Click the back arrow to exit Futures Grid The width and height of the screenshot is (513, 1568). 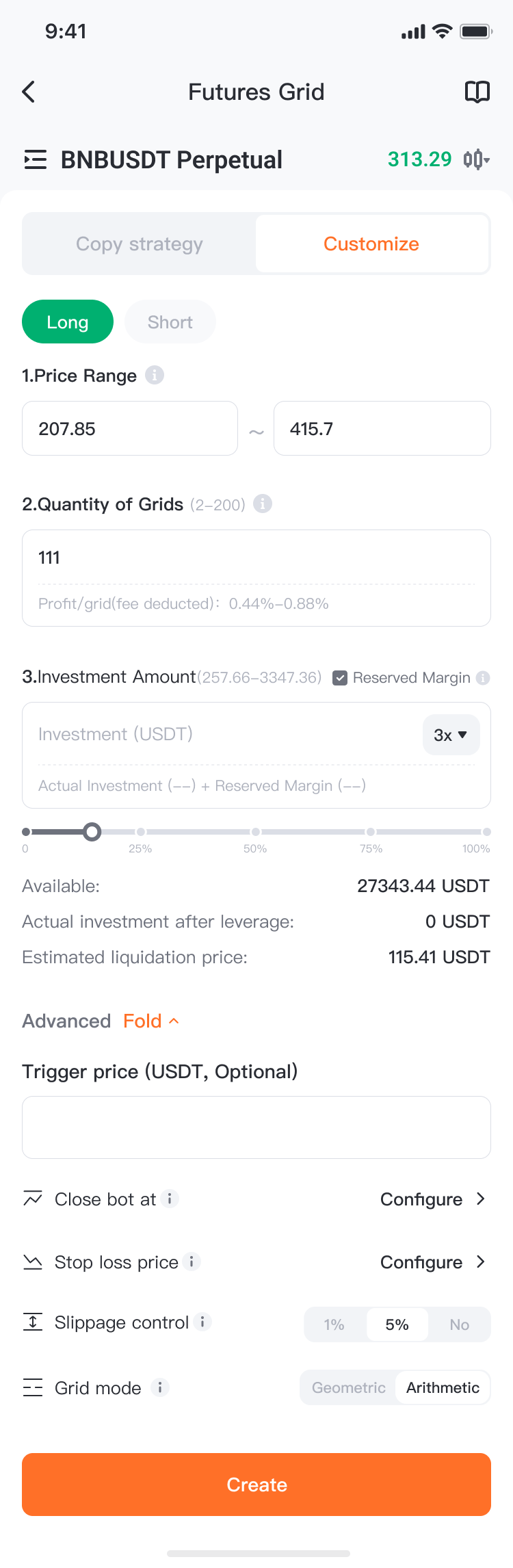coord(29,91)
